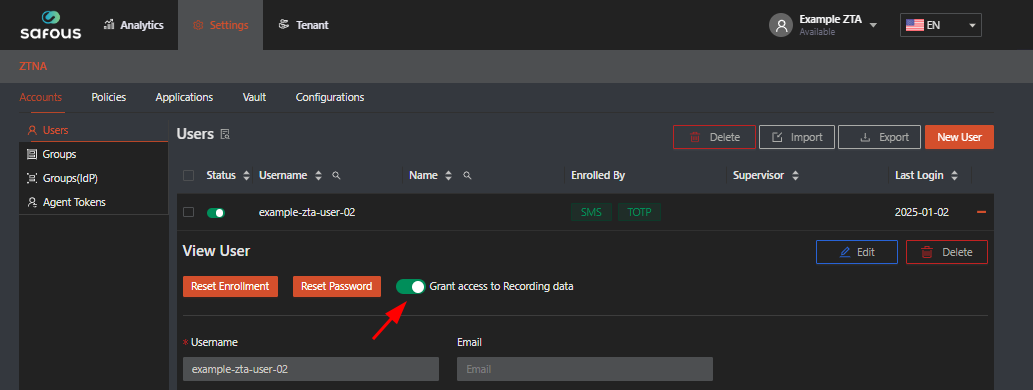Click the New User button
1033x390 pixels.
pos(959,137)
